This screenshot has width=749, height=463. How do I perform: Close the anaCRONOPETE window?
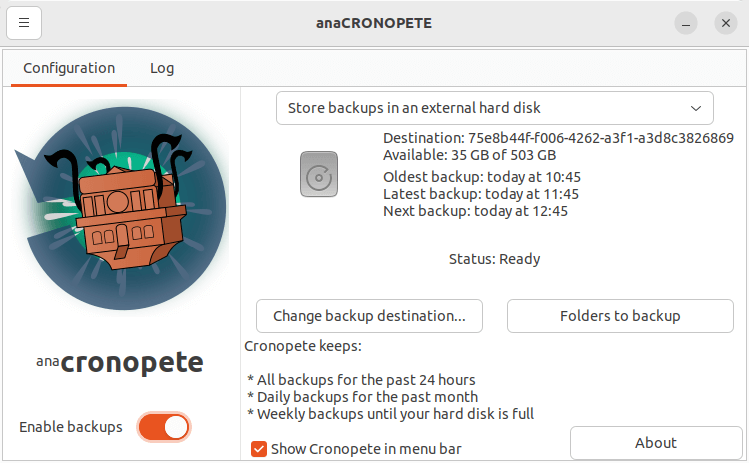pos(726,23)
